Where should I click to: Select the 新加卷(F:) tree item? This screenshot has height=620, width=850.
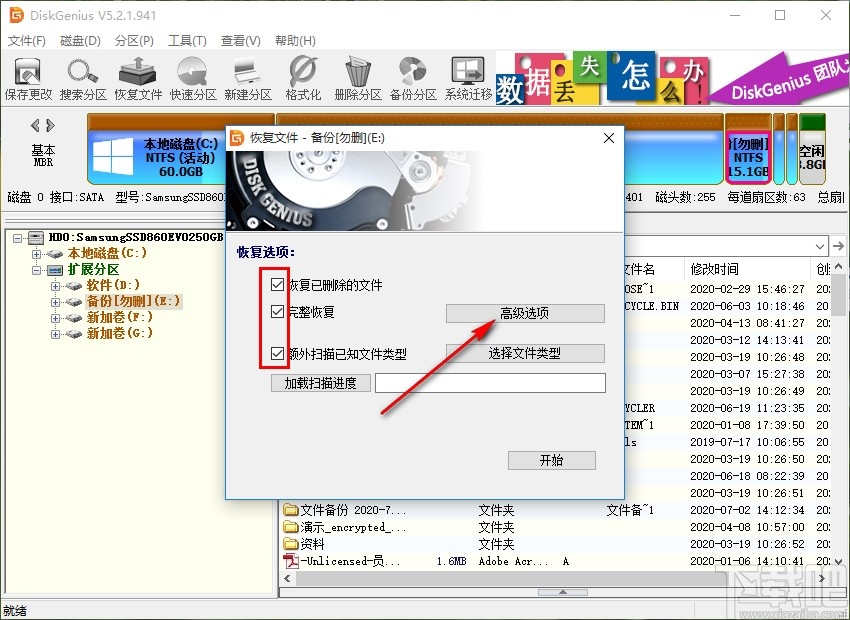[119, 317]
